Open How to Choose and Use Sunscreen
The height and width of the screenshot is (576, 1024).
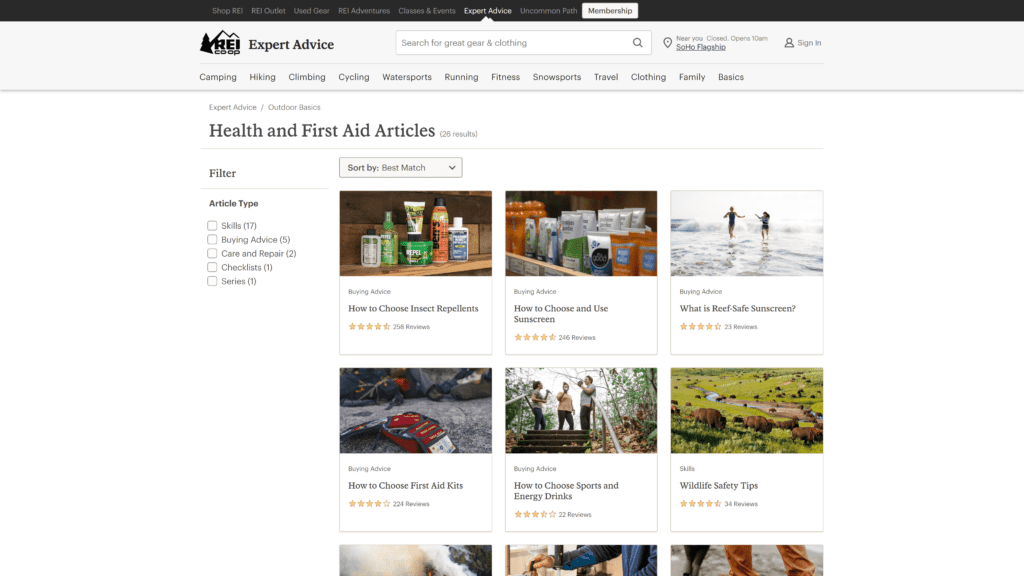(x=561, y=313)
